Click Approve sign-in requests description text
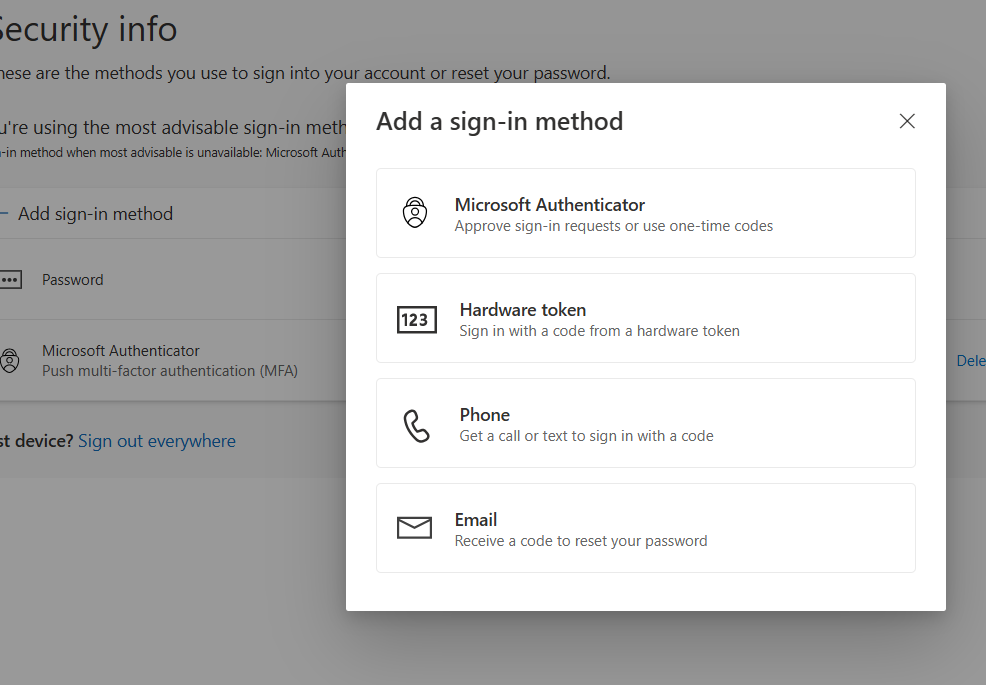 [x=614, y=226]
